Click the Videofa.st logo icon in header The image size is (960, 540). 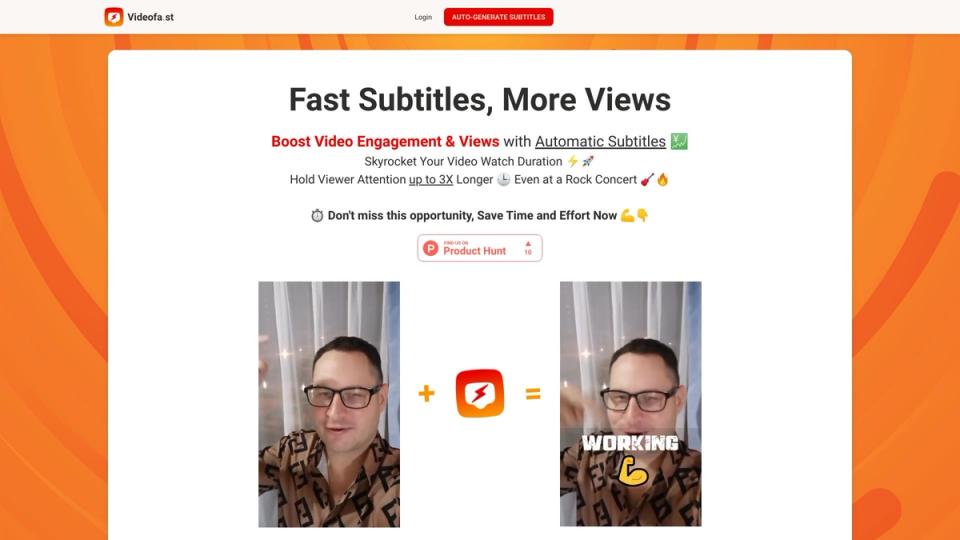(x=114, y=17)
